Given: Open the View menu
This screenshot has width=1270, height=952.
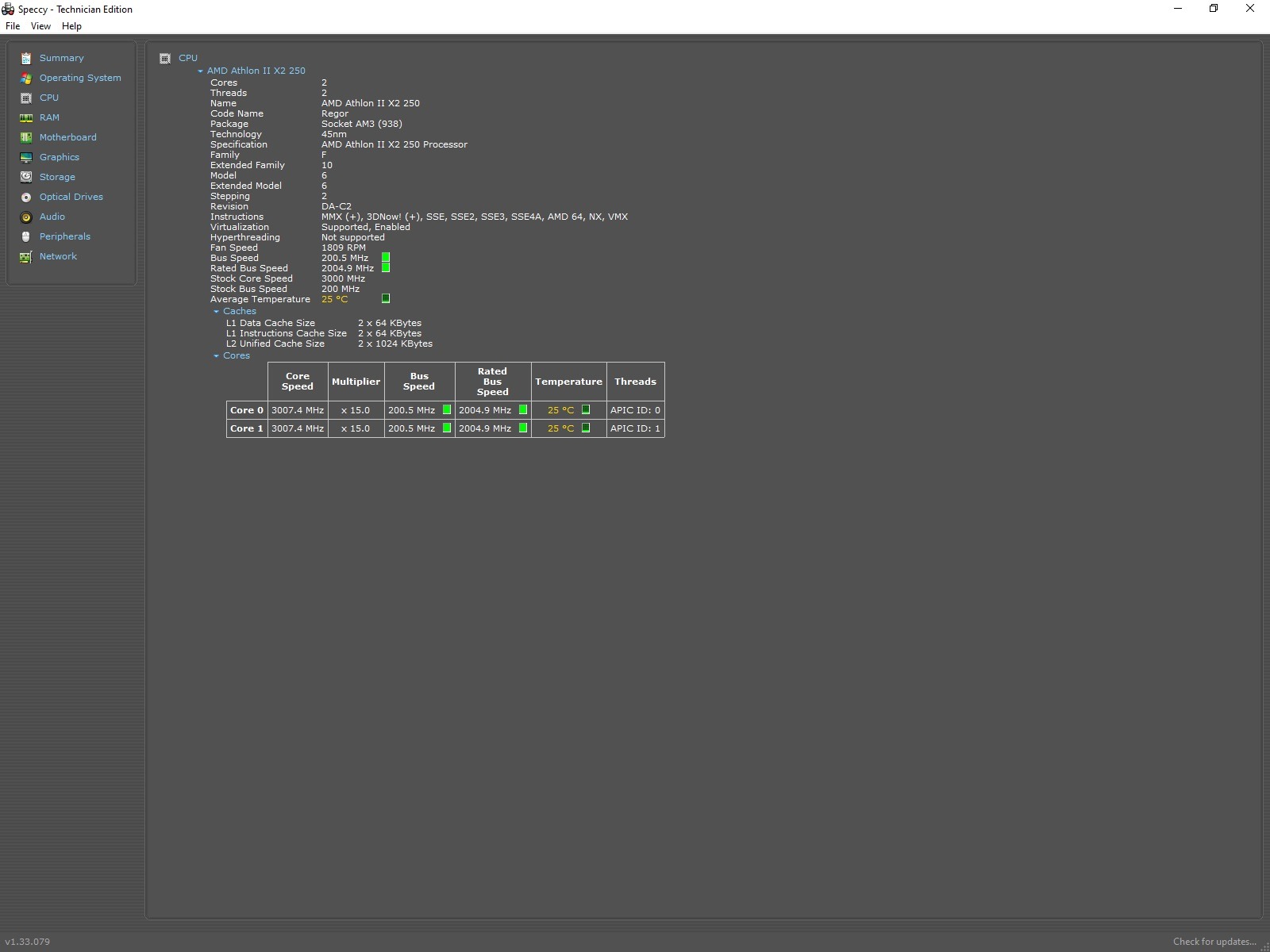Looking at the screenshot, I should click(x=40, y=26).
